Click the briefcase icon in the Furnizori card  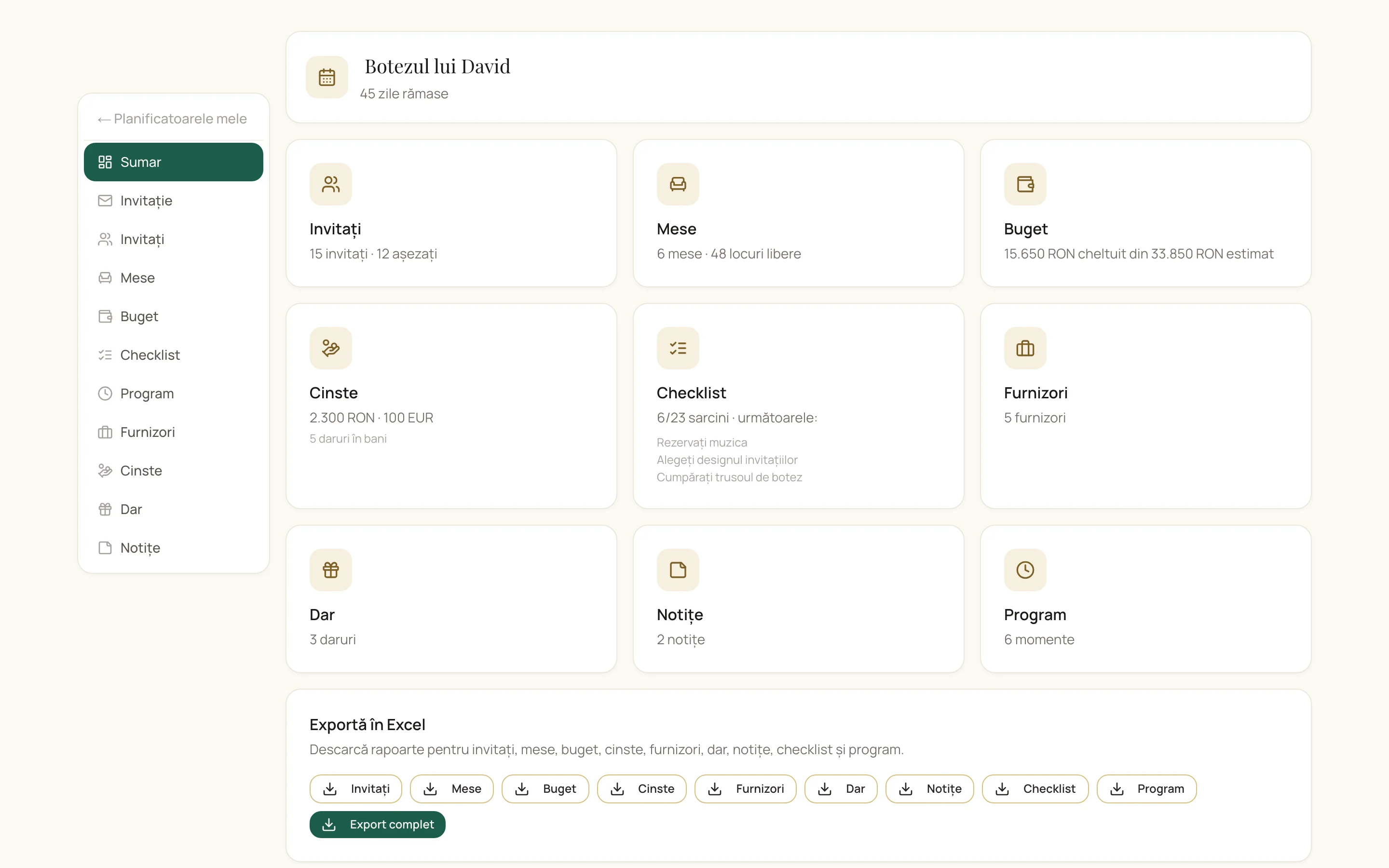click(1025, 348)
